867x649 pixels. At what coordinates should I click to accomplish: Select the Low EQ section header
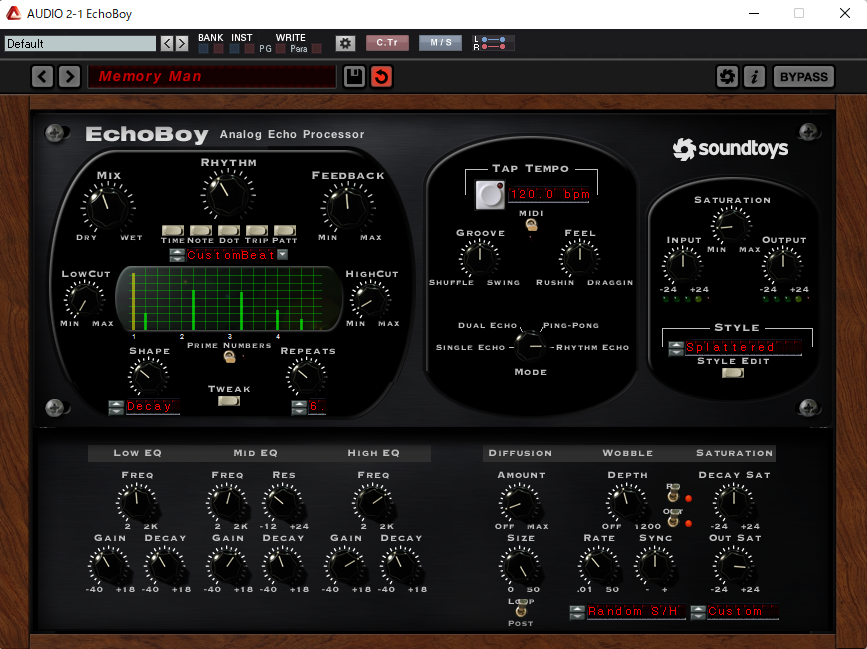(x=138, y=453)
